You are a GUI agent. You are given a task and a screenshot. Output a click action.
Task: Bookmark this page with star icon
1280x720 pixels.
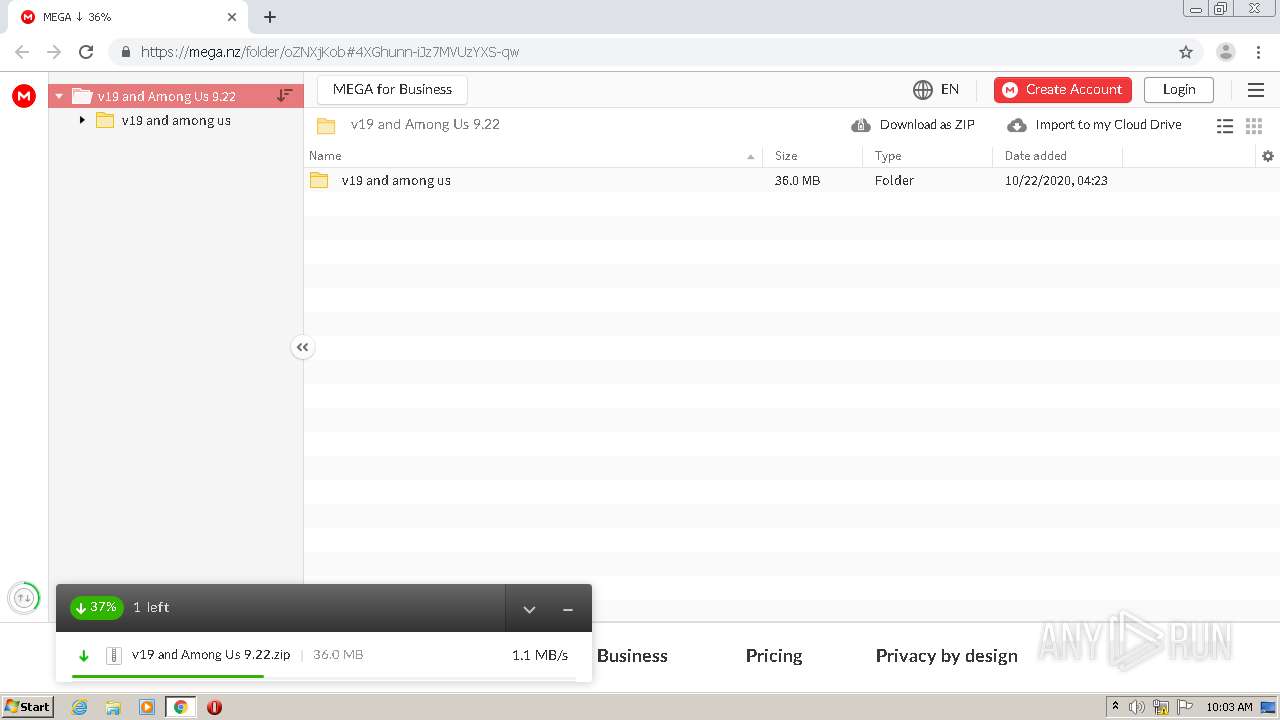click(x=1186, y=52)
